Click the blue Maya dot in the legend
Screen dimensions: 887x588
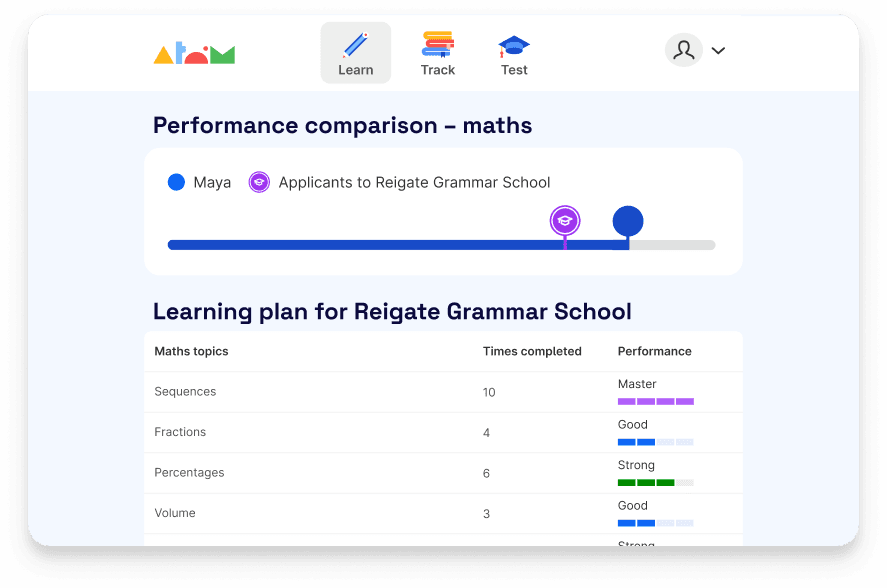coord(177,182)
